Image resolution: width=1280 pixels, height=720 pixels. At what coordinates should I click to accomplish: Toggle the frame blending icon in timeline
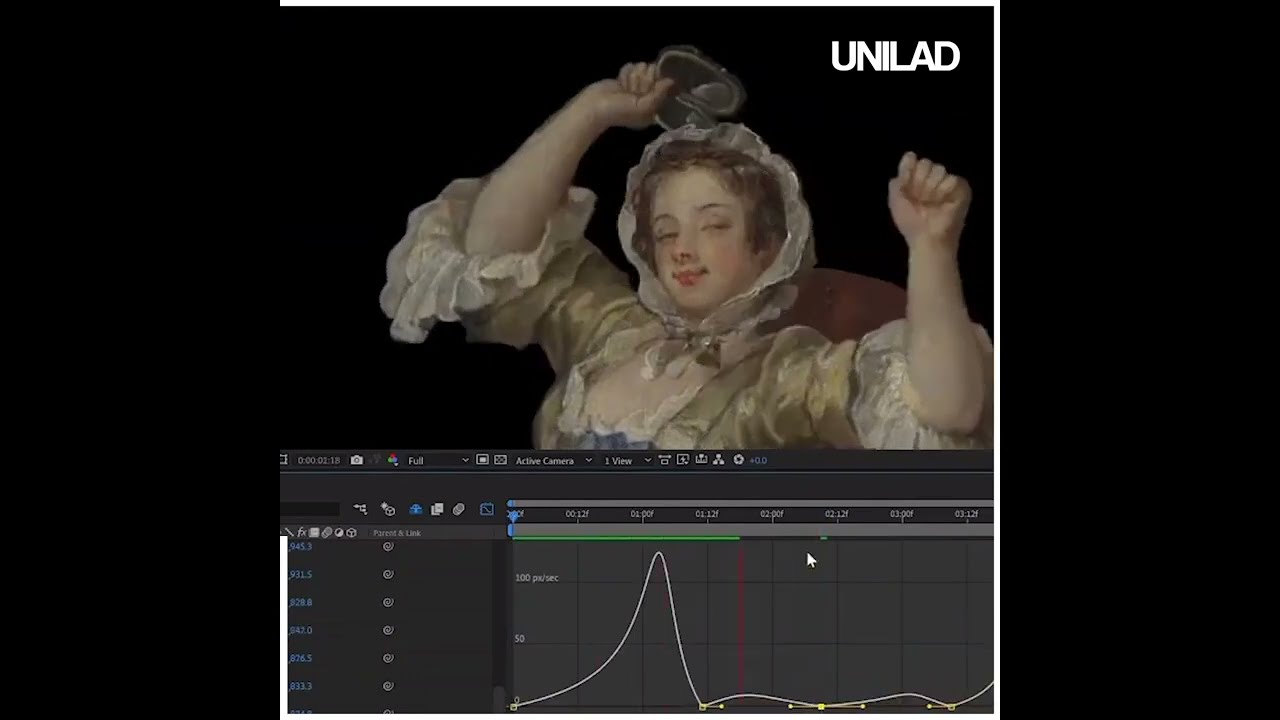tap(437, 509)
